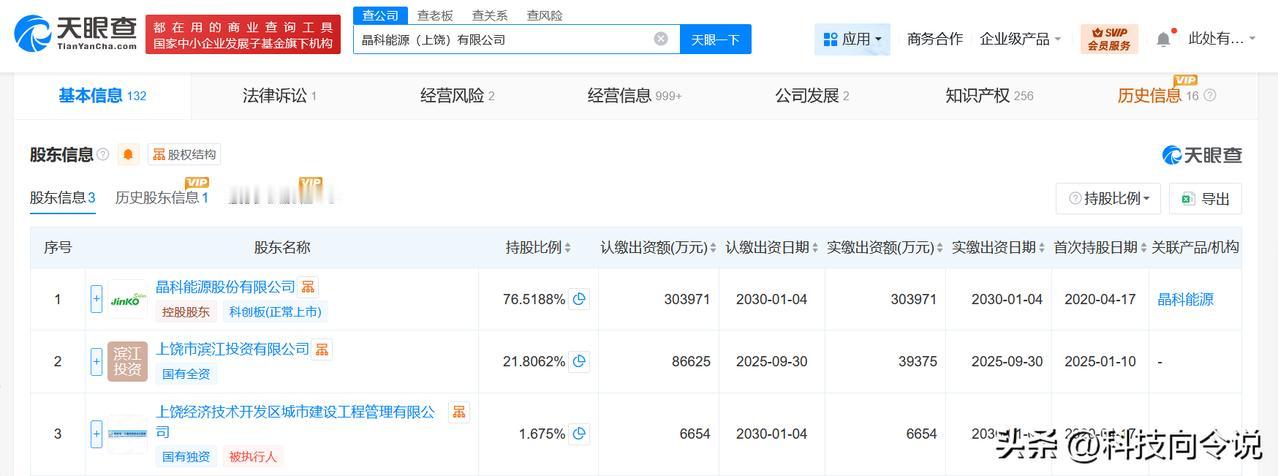Switch to 查关系 search tab
Image resolution: width=1278 pixels, height=476 pixels.
490,15
